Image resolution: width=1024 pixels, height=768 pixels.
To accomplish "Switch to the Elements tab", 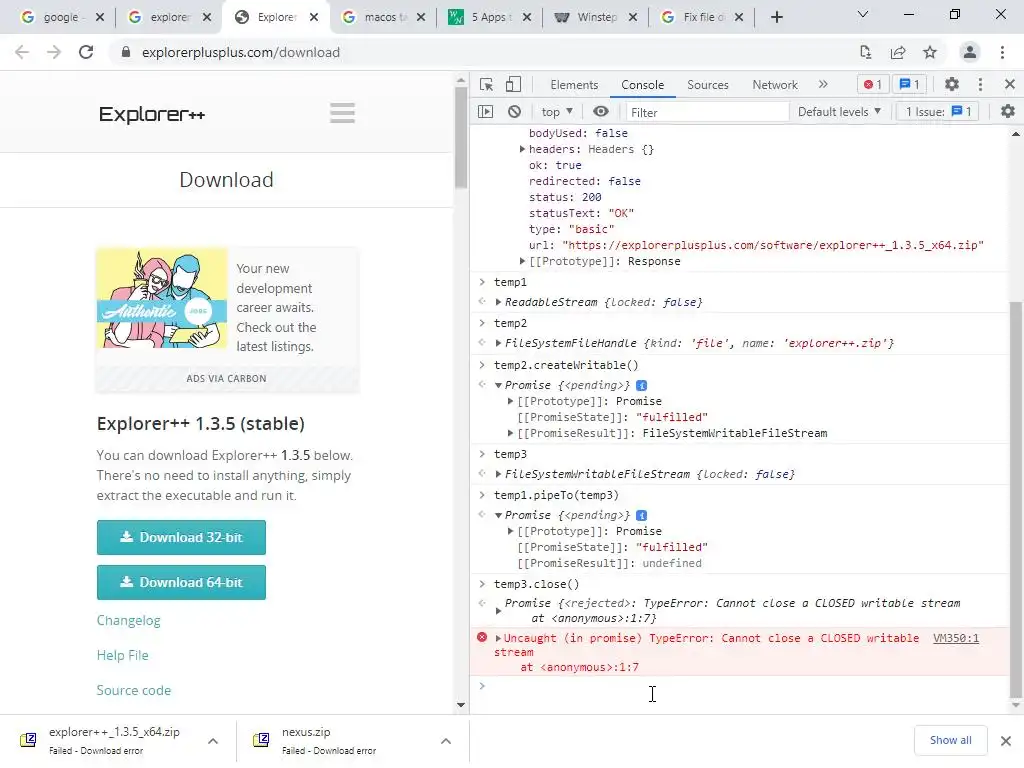I will tap(574, 85).
